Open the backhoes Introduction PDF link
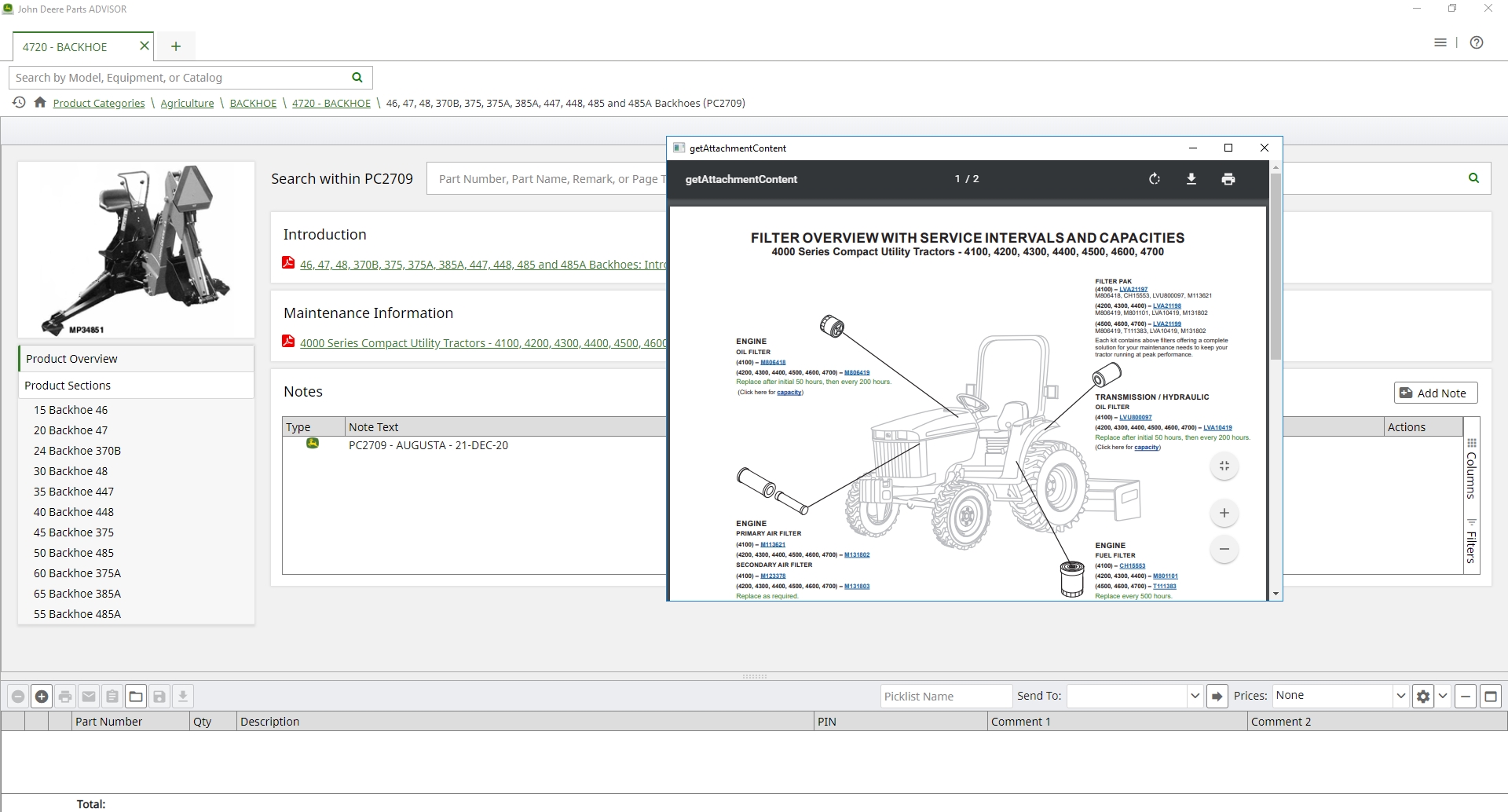This screenshot has height=812, width=1508. [x=483, y=265]
